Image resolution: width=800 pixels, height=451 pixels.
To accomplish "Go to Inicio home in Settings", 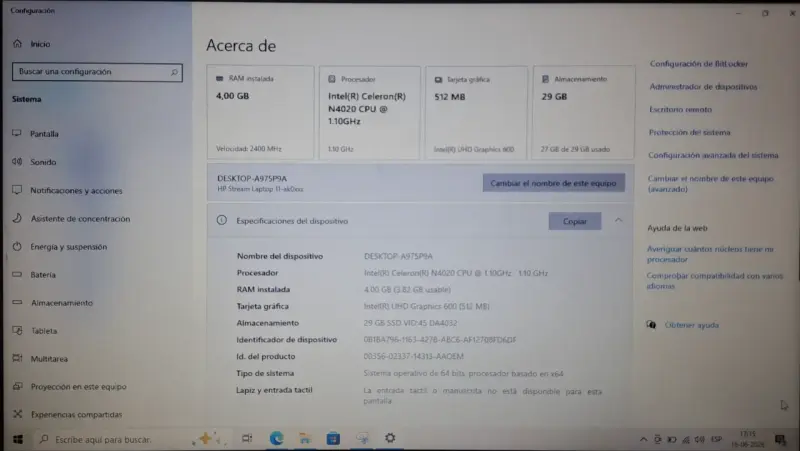I will [x=32, y=44].
